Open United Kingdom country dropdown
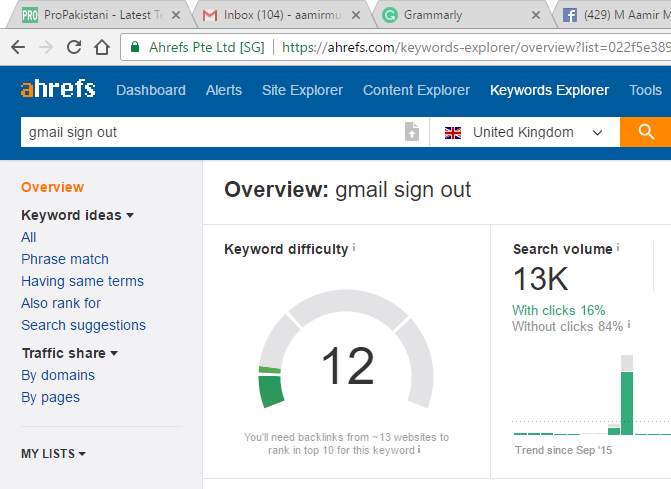Viewport: 671px width, 489px height. [525, 132]
